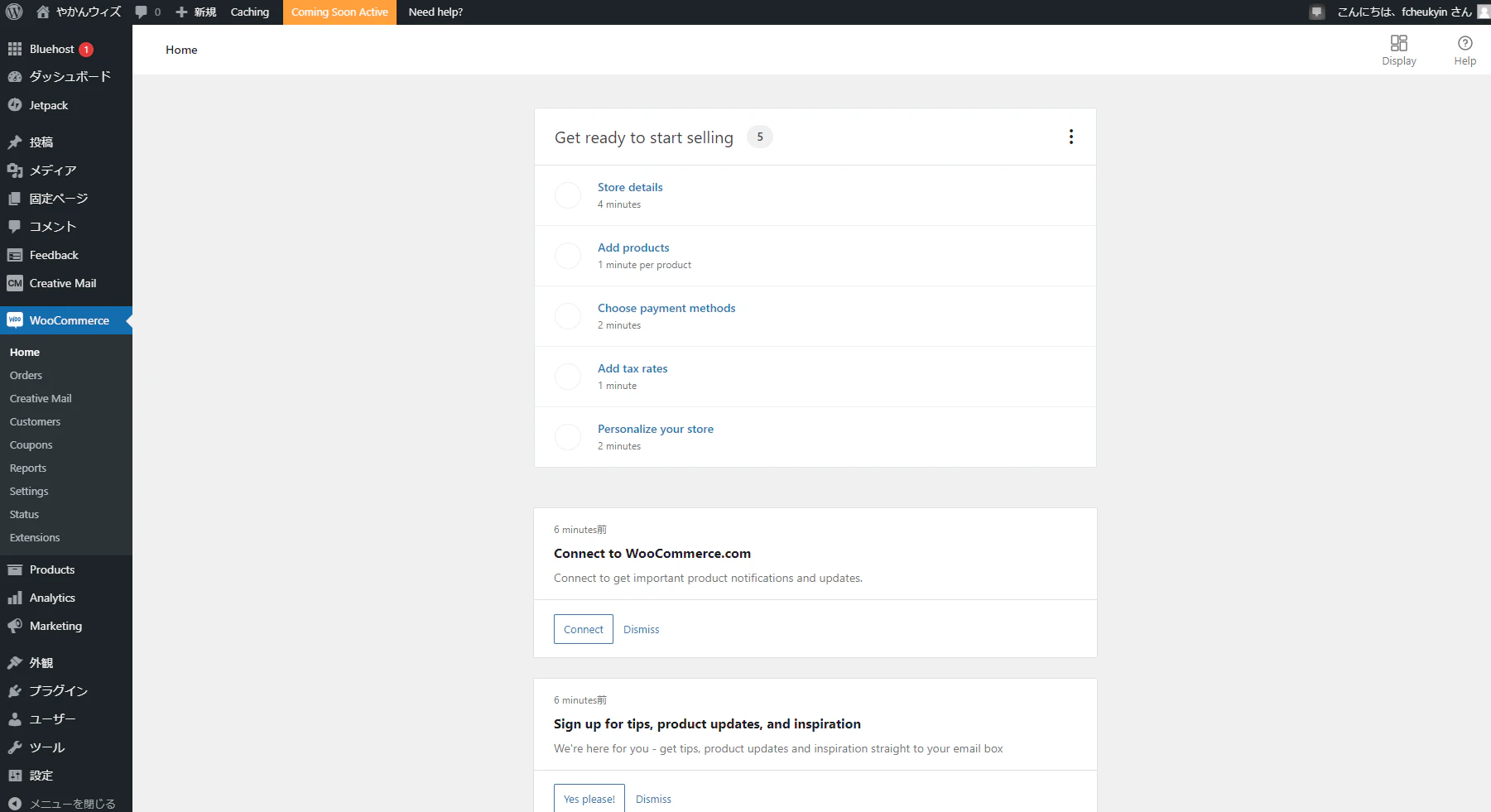Open the comments bubble icon in admin bar
This screenshot has height=812, width=1491.
click(x=142, y=12)
